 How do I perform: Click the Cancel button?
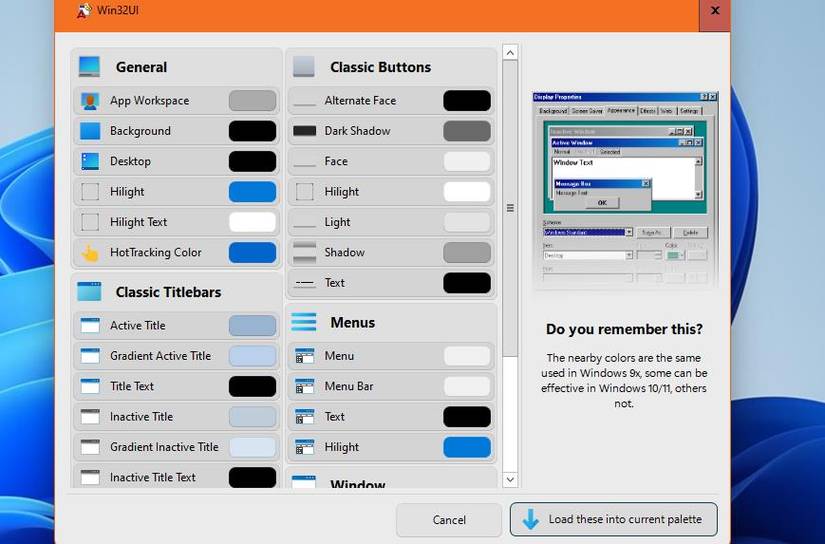pos(449,520)
